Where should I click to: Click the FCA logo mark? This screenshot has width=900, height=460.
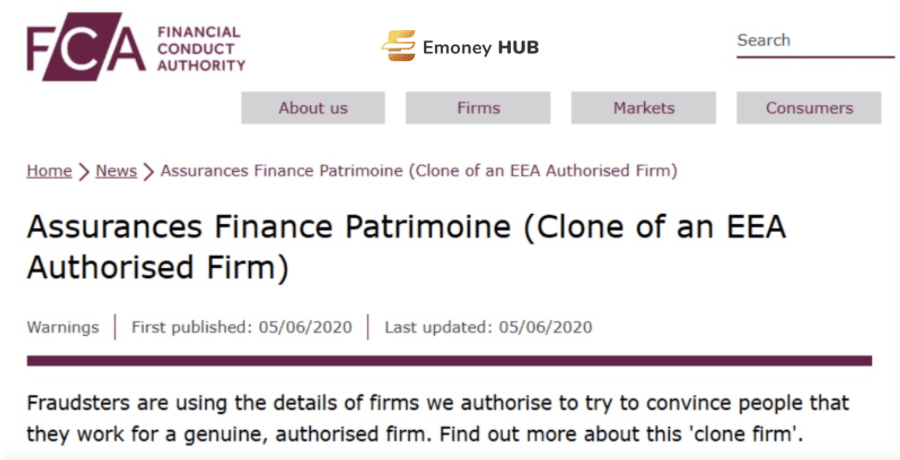[86, 47]
